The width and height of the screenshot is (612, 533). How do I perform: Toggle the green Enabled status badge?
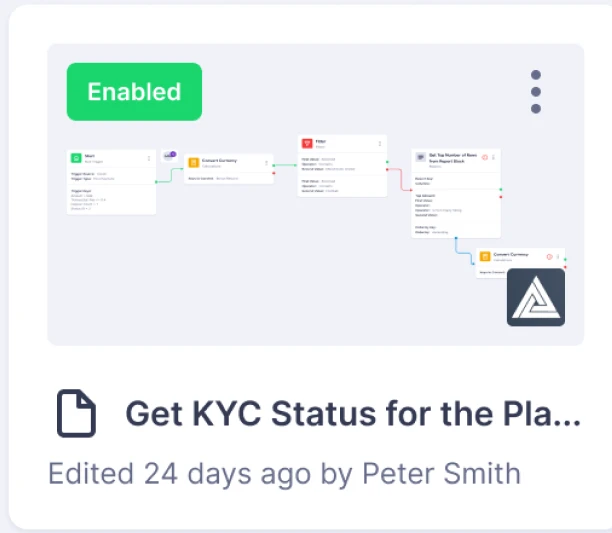[134, 92]
